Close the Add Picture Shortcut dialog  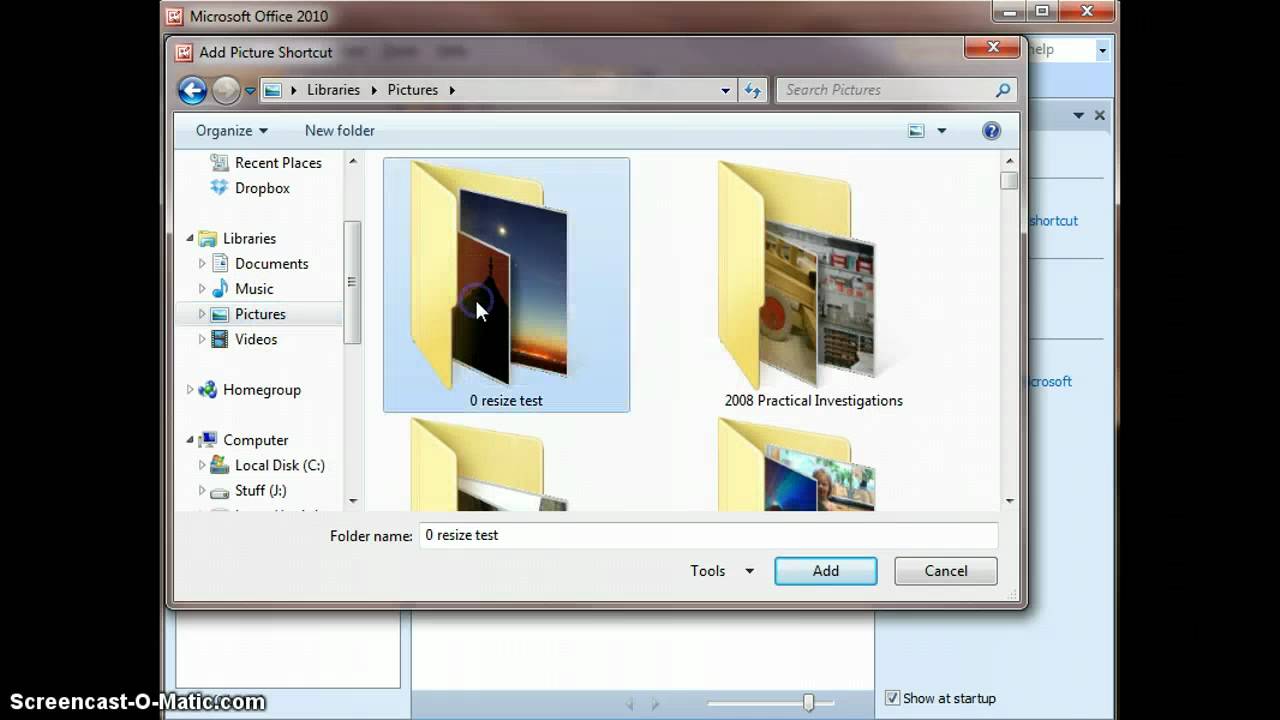pyautogui.click(x=992, y=47)
